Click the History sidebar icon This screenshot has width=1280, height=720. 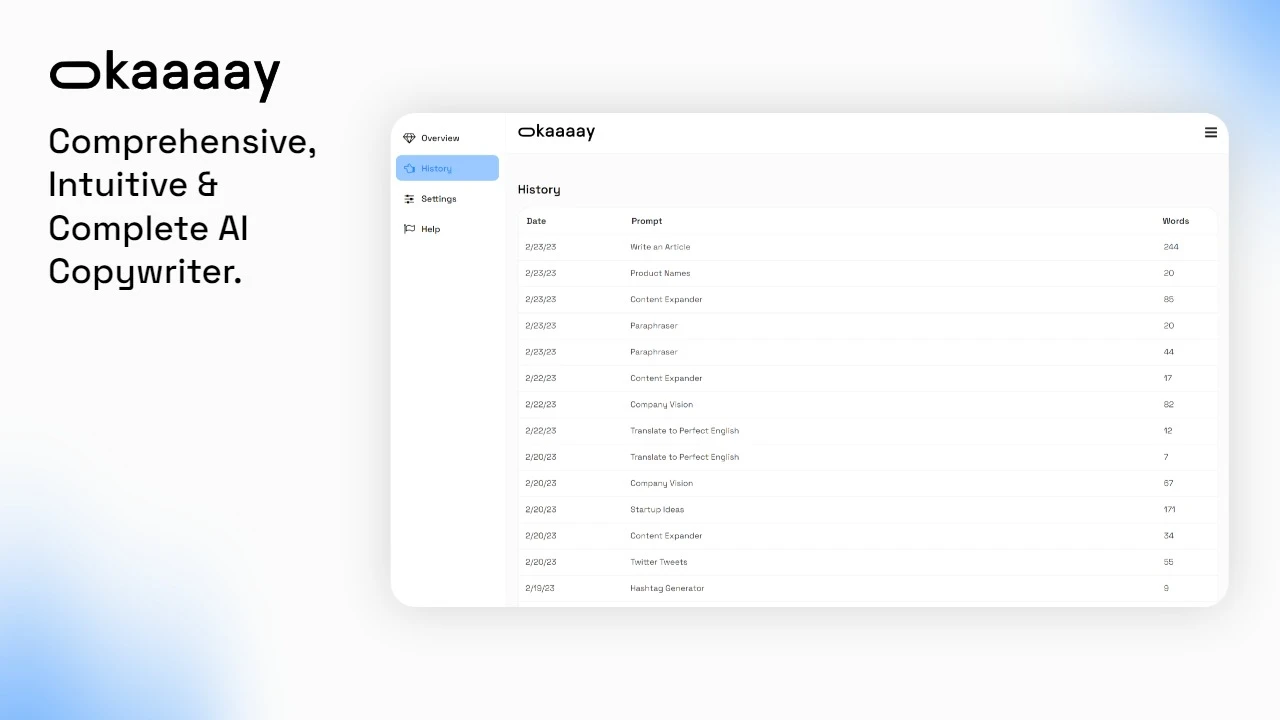click(409, 168)
